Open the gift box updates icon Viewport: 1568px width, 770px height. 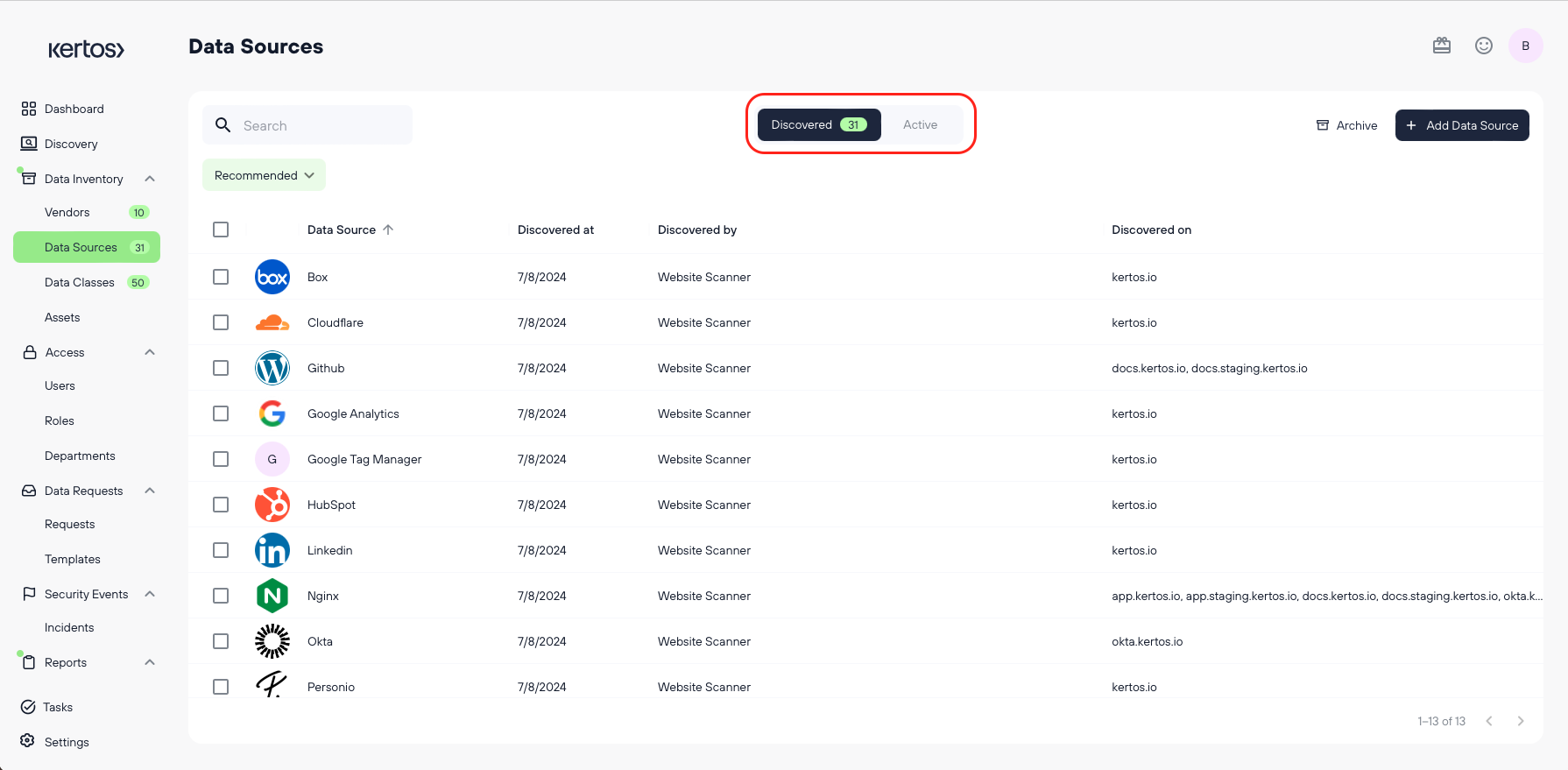point(1442,46)
